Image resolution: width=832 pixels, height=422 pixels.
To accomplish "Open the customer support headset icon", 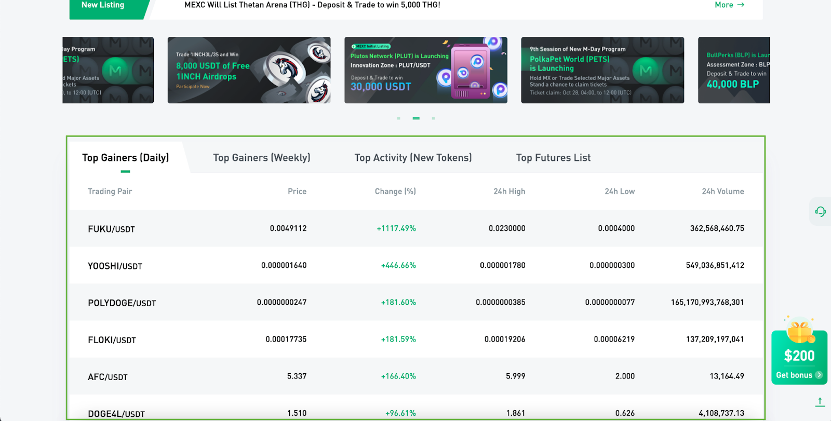I will coord(820,211).
